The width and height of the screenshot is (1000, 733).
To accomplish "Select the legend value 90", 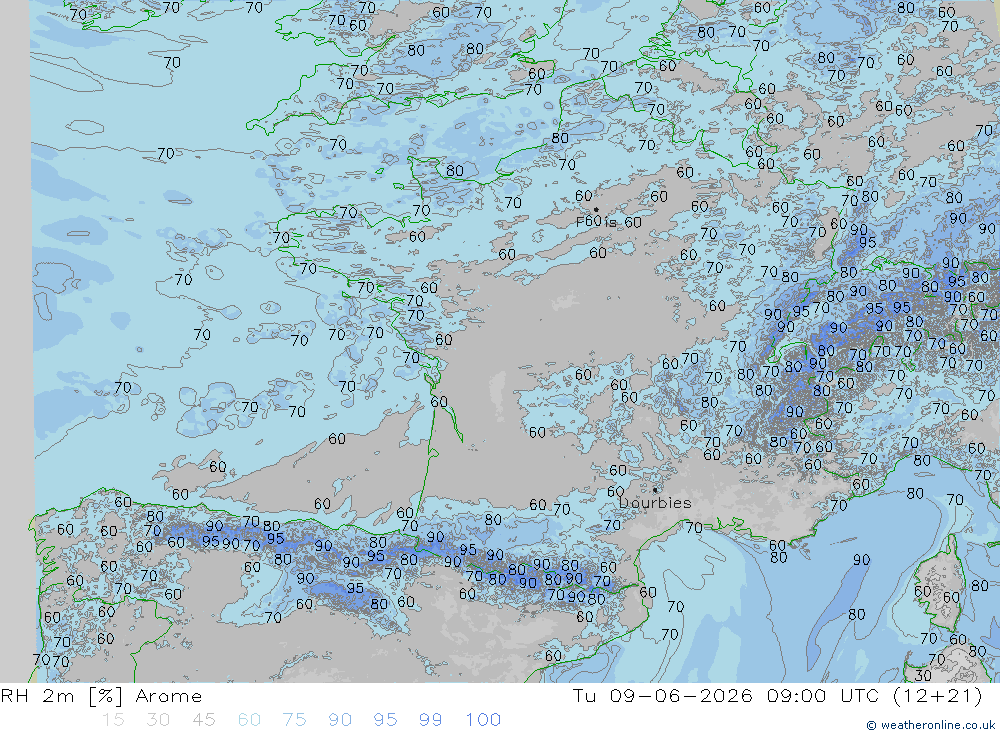I will pos(340,720).
